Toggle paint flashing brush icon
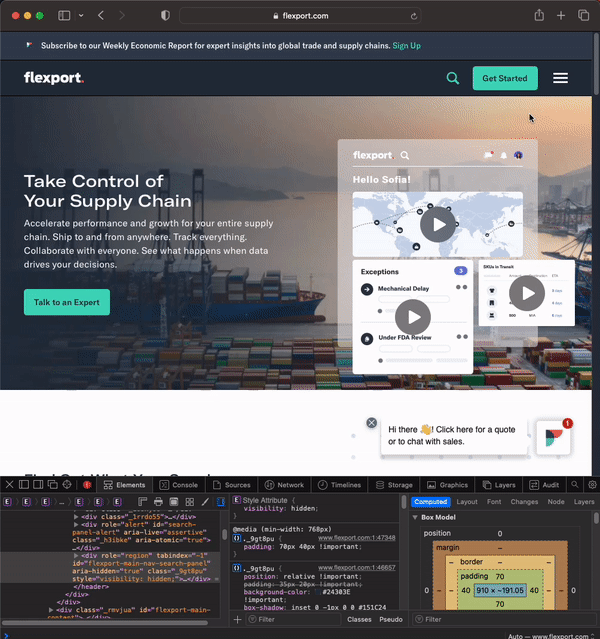 [205, 502]
